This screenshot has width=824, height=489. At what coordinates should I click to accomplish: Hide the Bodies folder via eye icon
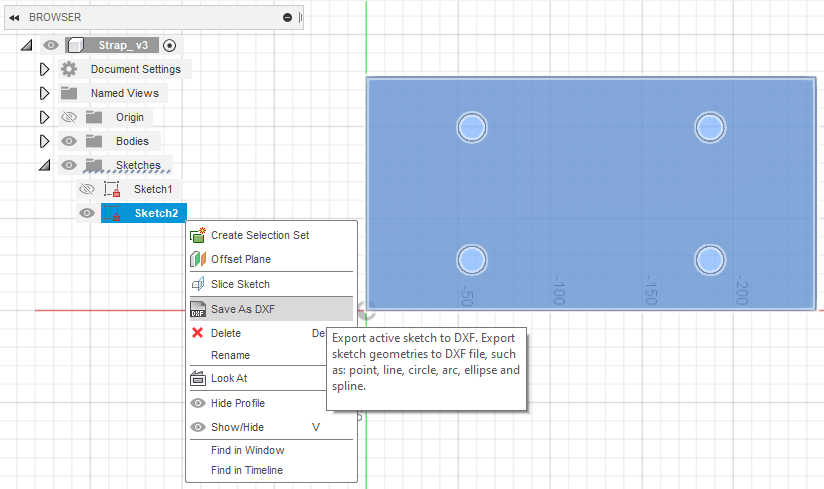point(69,141)
